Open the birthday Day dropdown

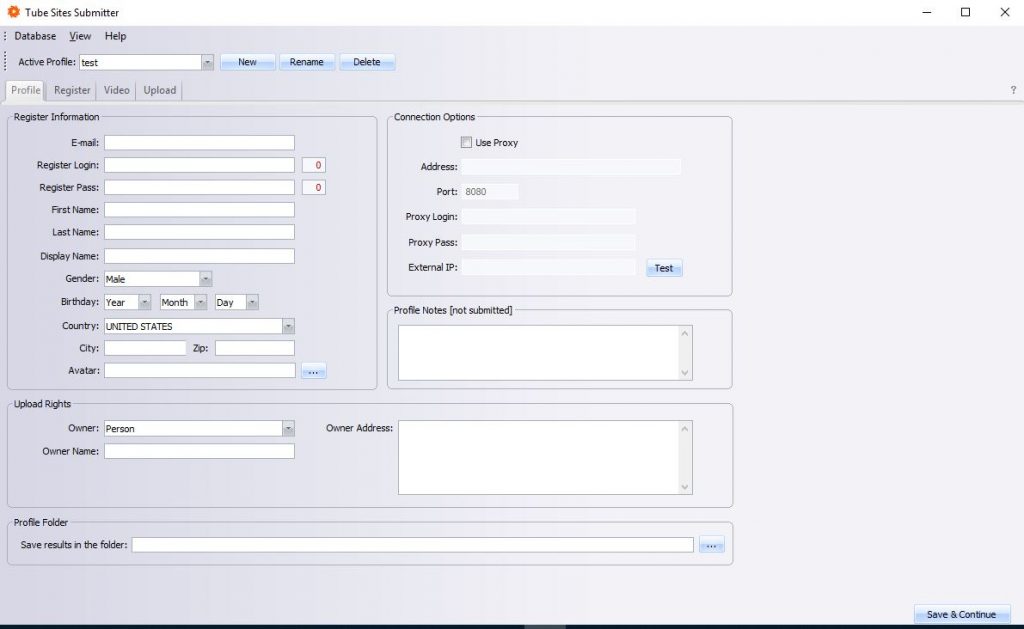point(252,302)
